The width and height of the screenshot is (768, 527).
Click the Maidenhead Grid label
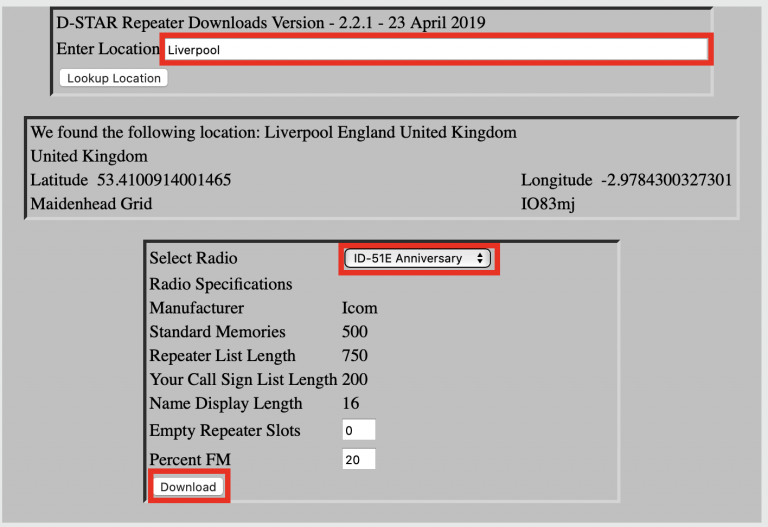point(92,204)
